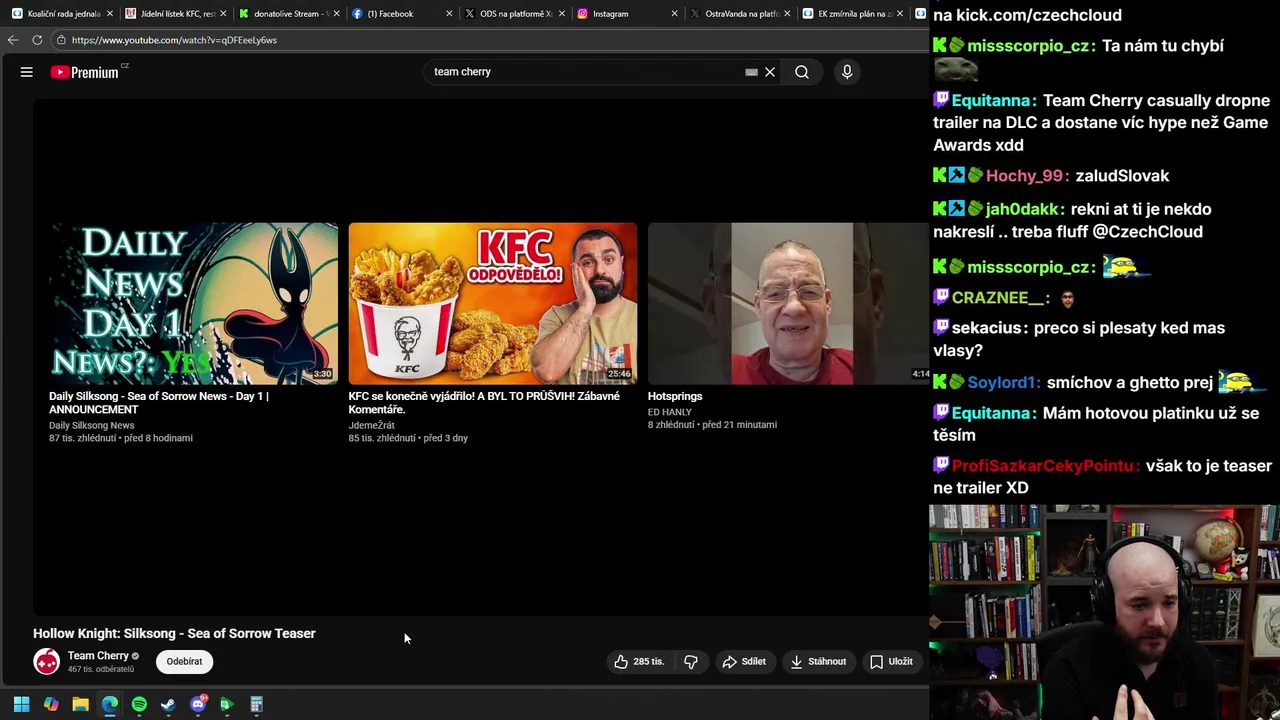
Task: Click the sekacius username in chat
Action: point(988,327)
